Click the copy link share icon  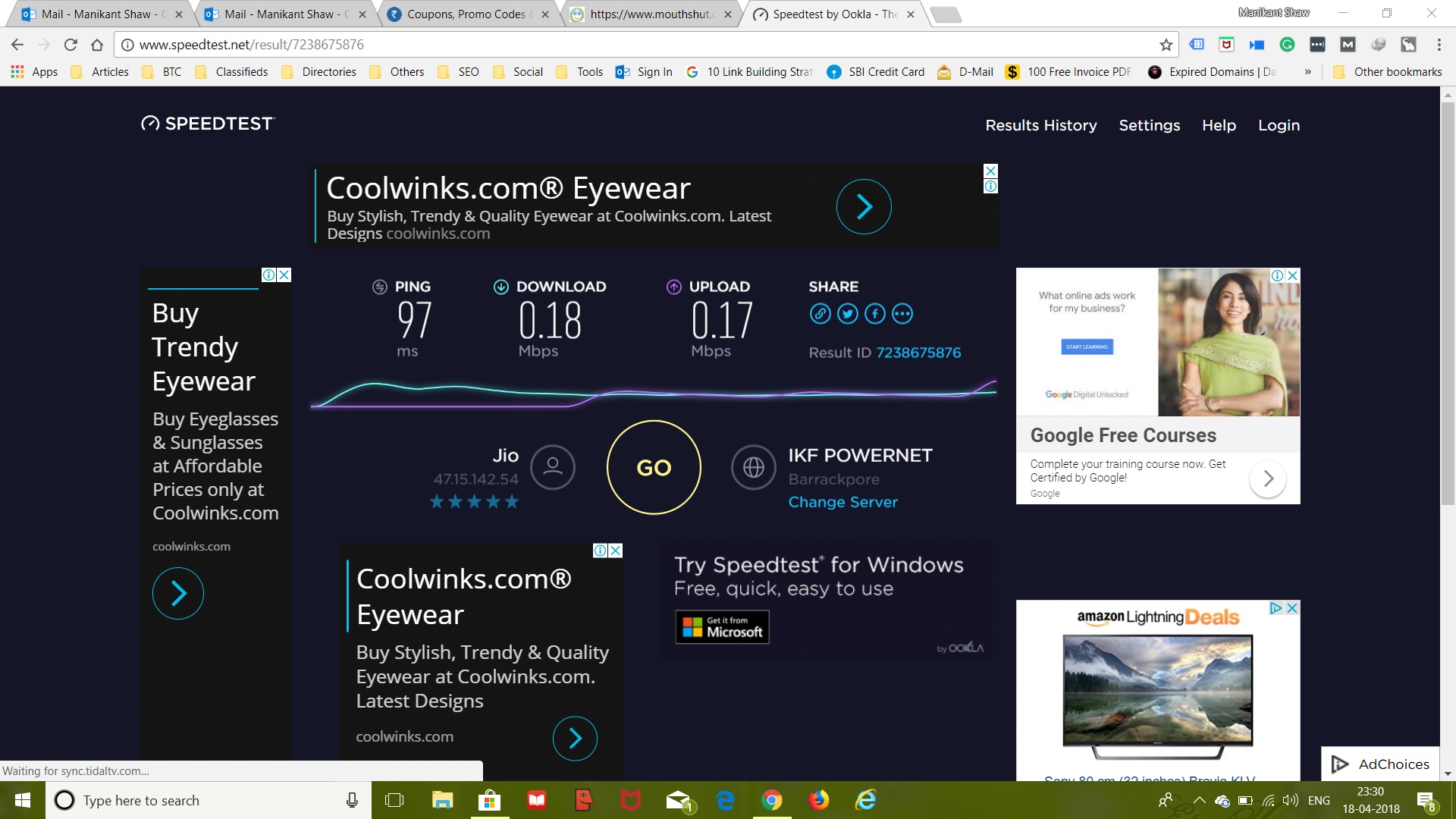pyautogui.click(x=820, y=314)
